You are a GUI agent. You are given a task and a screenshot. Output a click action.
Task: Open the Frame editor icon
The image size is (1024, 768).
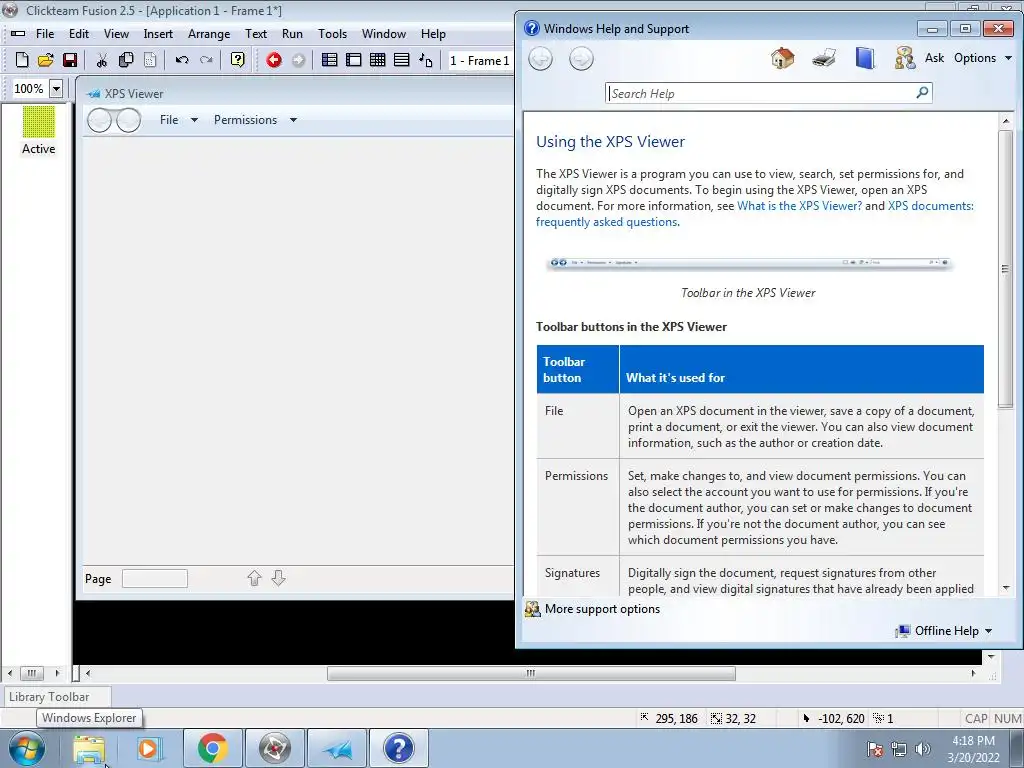354,60
